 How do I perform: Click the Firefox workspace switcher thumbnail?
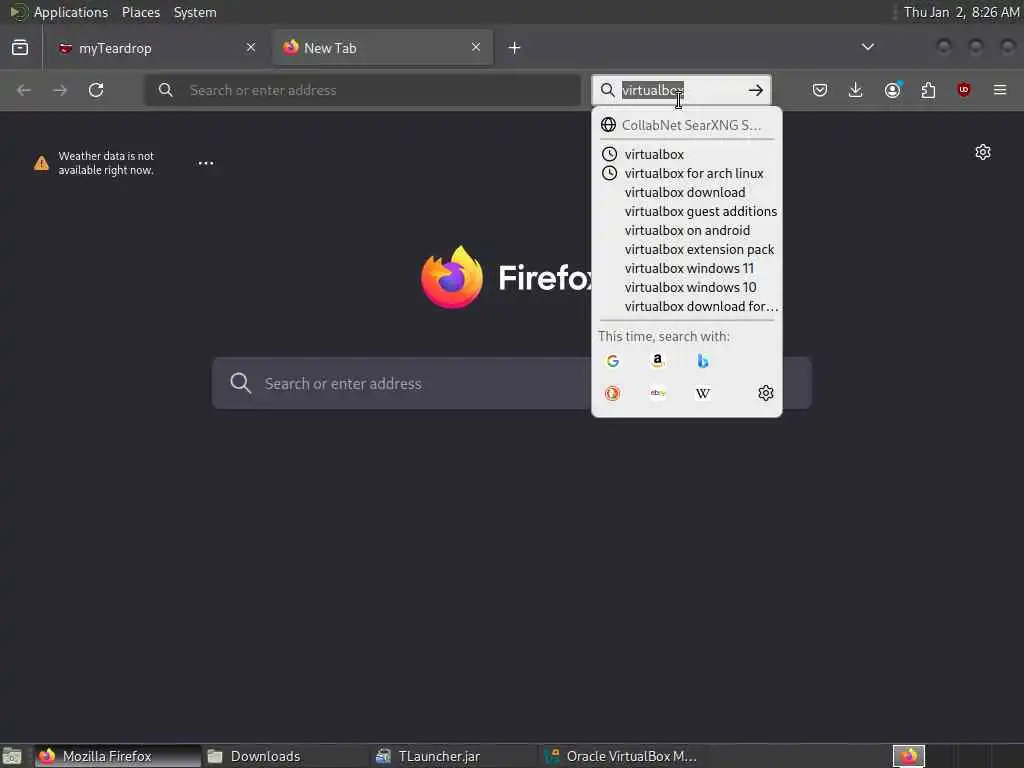[x=909, y=756]
